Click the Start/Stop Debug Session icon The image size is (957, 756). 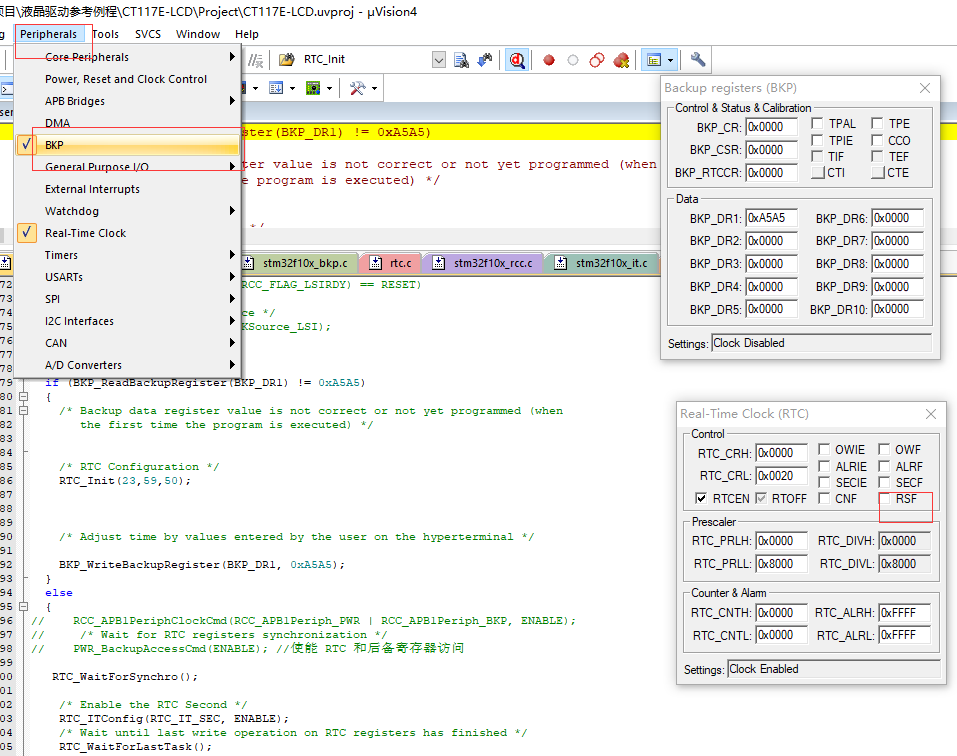[x=517, y=60]
